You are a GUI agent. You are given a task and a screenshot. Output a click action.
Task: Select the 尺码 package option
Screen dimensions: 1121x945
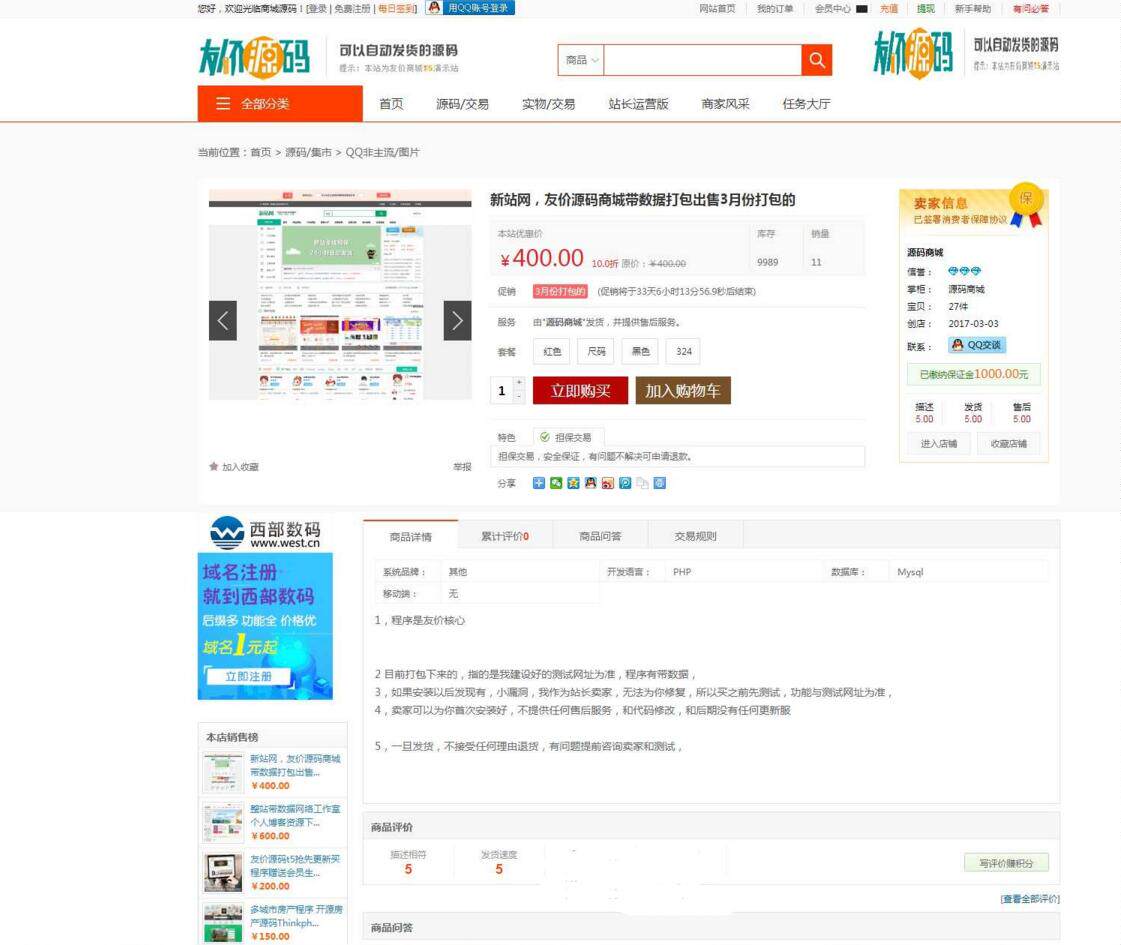tap(596, 351)
